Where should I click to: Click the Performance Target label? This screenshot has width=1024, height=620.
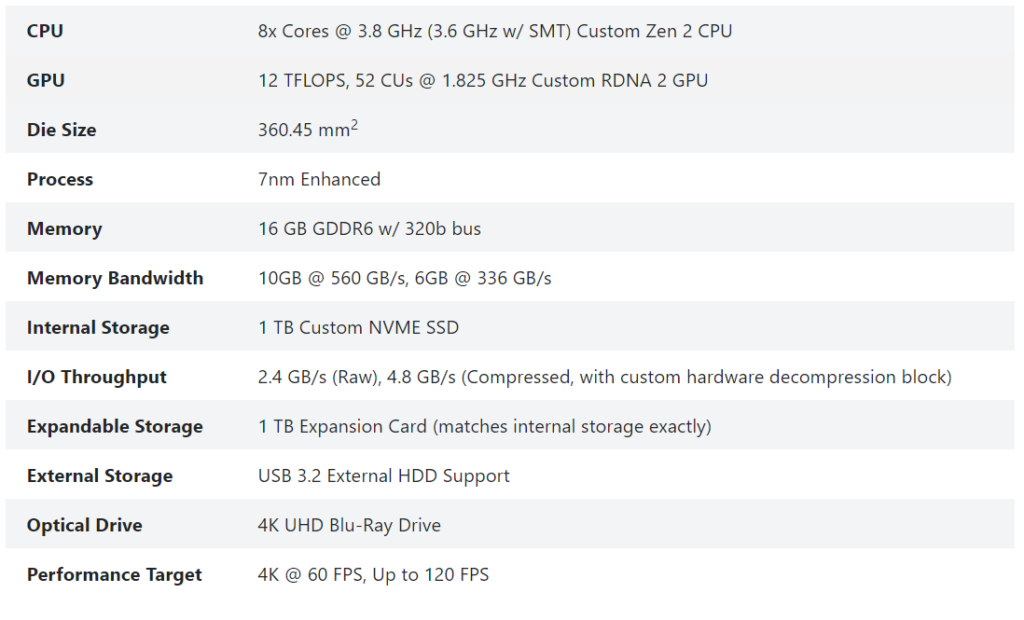click(x=114, y=575)
